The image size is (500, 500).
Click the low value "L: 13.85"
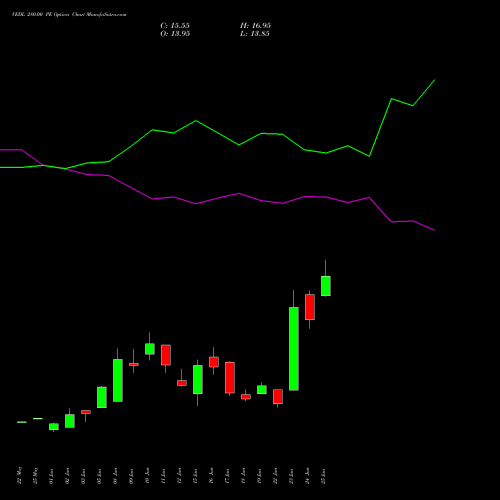[255, 34]
